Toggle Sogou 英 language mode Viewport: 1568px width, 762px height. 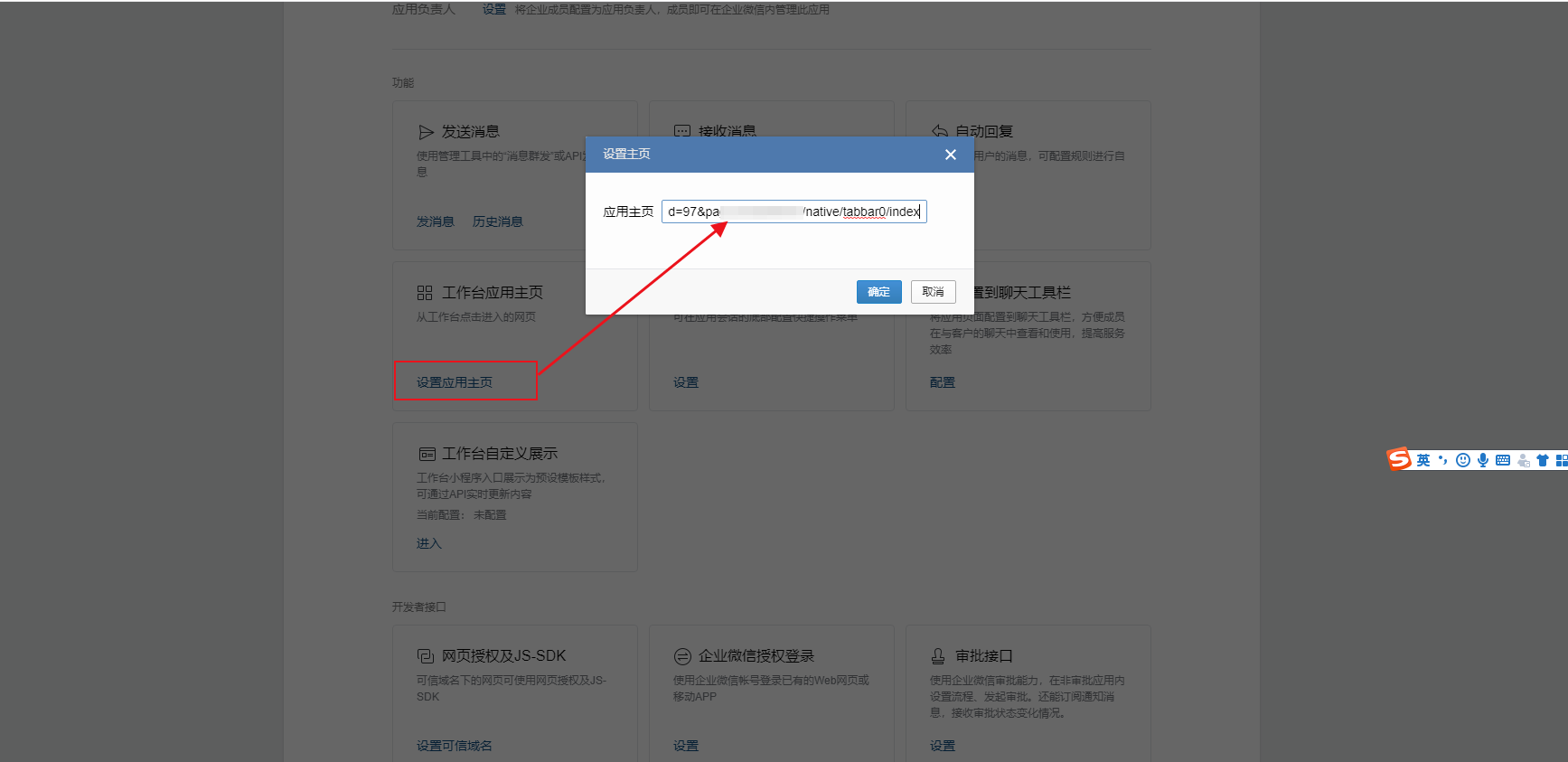tap(1423, 460)
